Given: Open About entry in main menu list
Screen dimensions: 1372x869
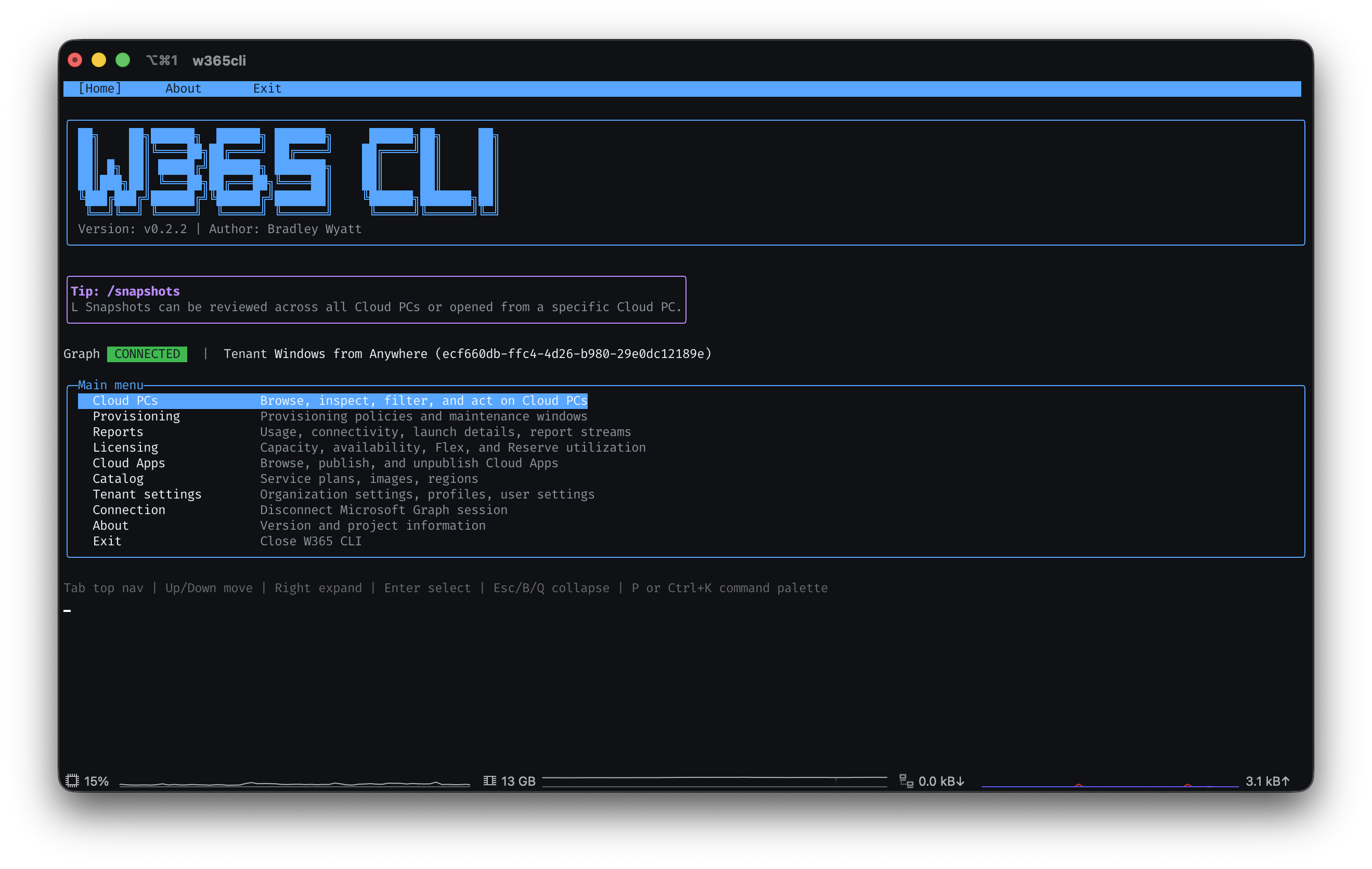Looking at the screenshot, I should click(111, 525).
